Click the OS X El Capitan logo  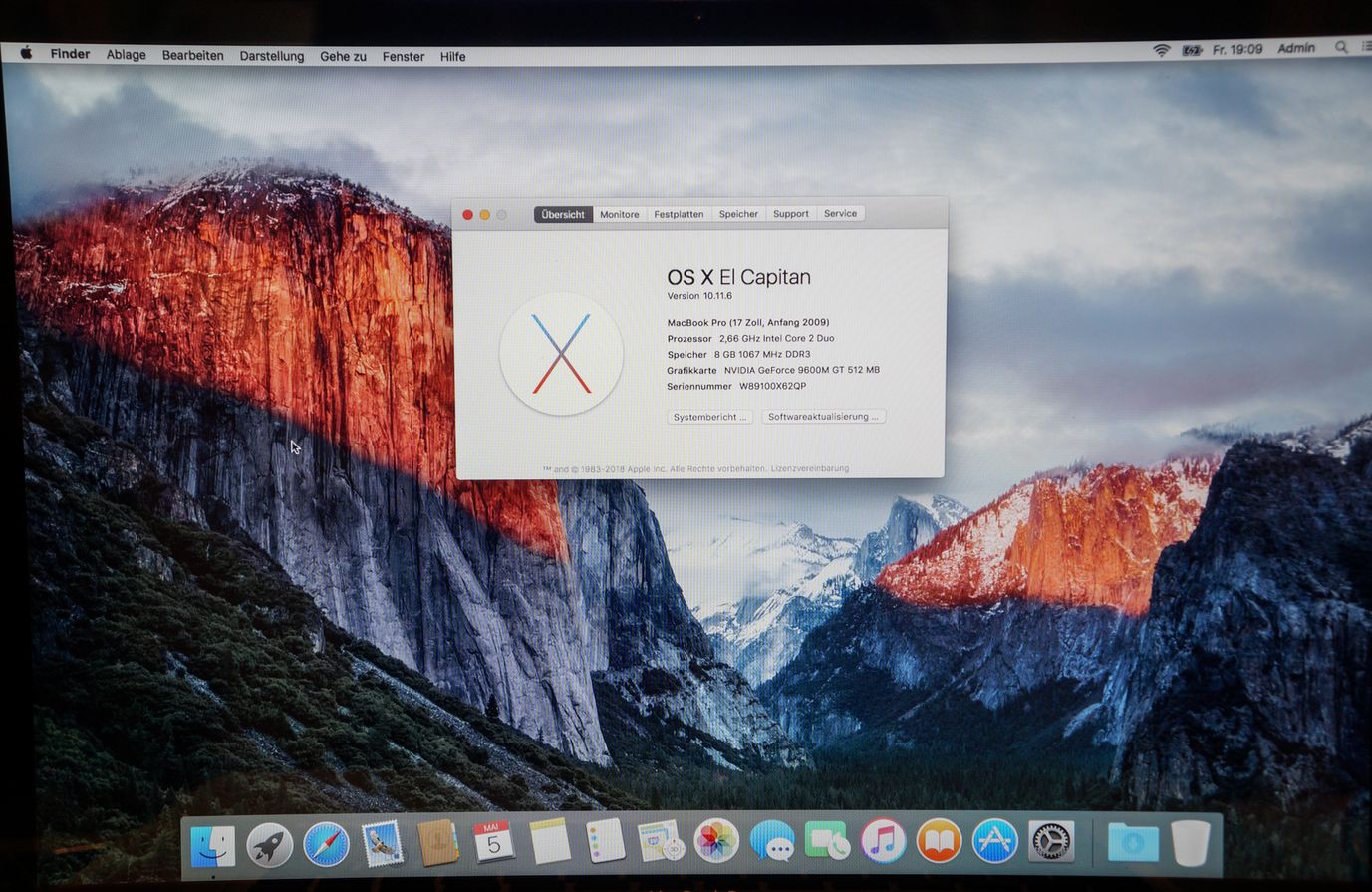click(x=561, y=354)
